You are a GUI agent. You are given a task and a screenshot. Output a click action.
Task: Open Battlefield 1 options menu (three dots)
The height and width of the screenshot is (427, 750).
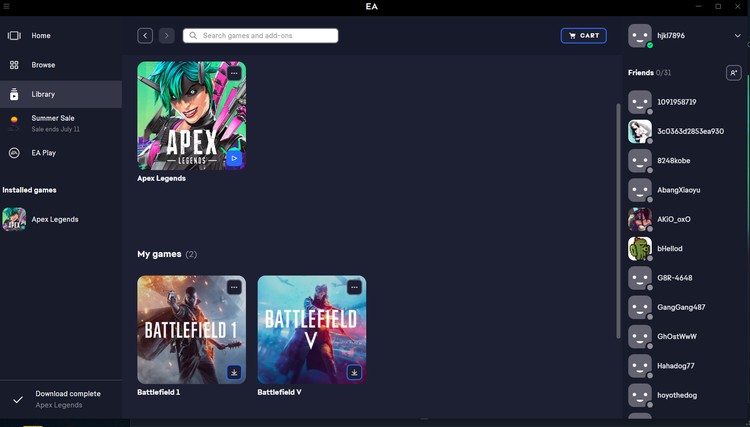234,287
